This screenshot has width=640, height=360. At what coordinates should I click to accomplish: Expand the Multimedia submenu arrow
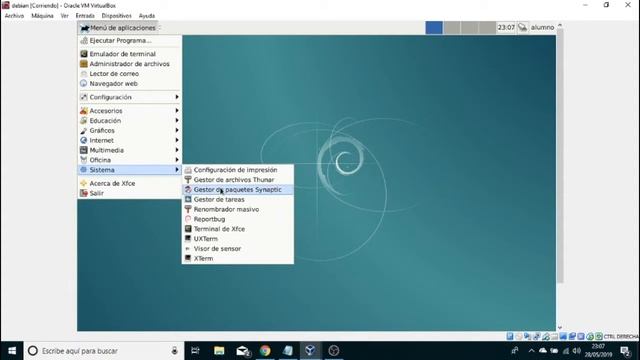pos(177,150)
